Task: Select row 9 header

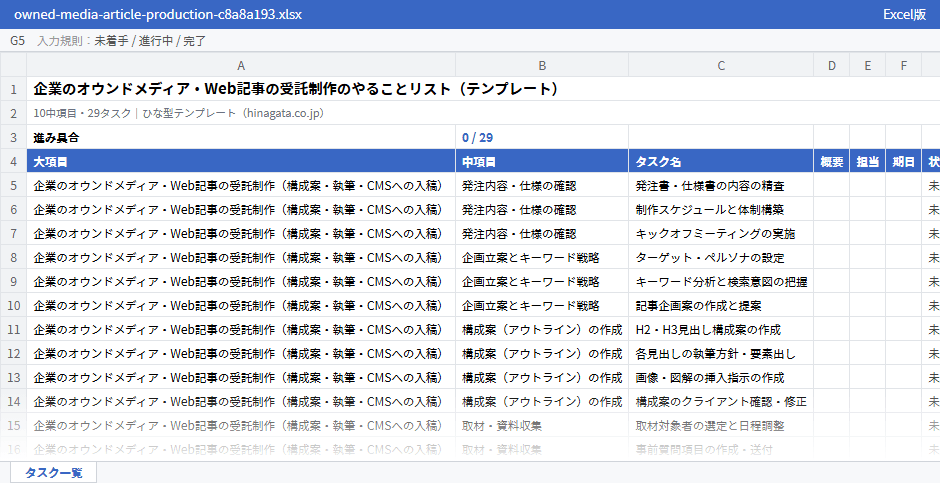Action: (13, 281)
